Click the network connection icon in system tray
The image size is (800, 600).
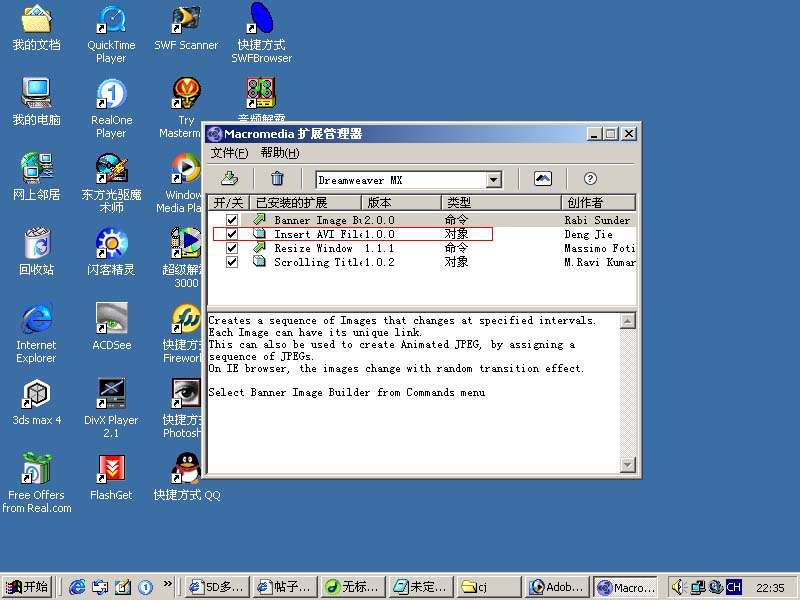(697, 587)
